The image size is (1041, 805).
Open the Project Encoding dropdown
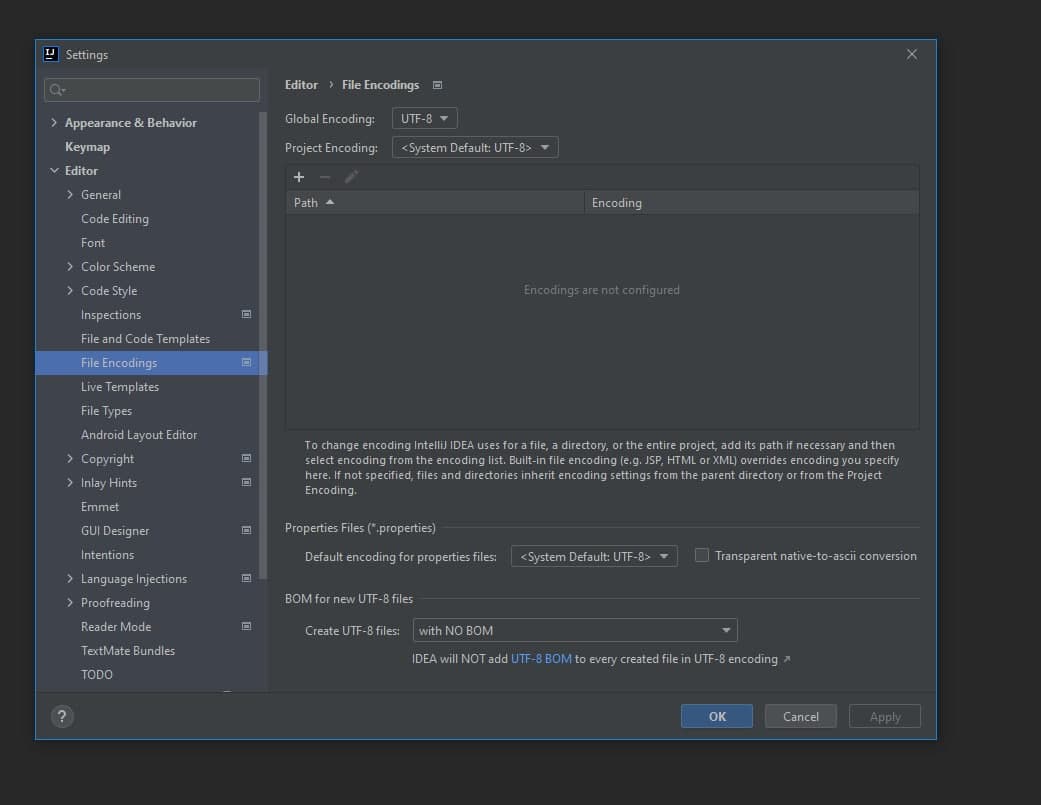pos(475,147)
